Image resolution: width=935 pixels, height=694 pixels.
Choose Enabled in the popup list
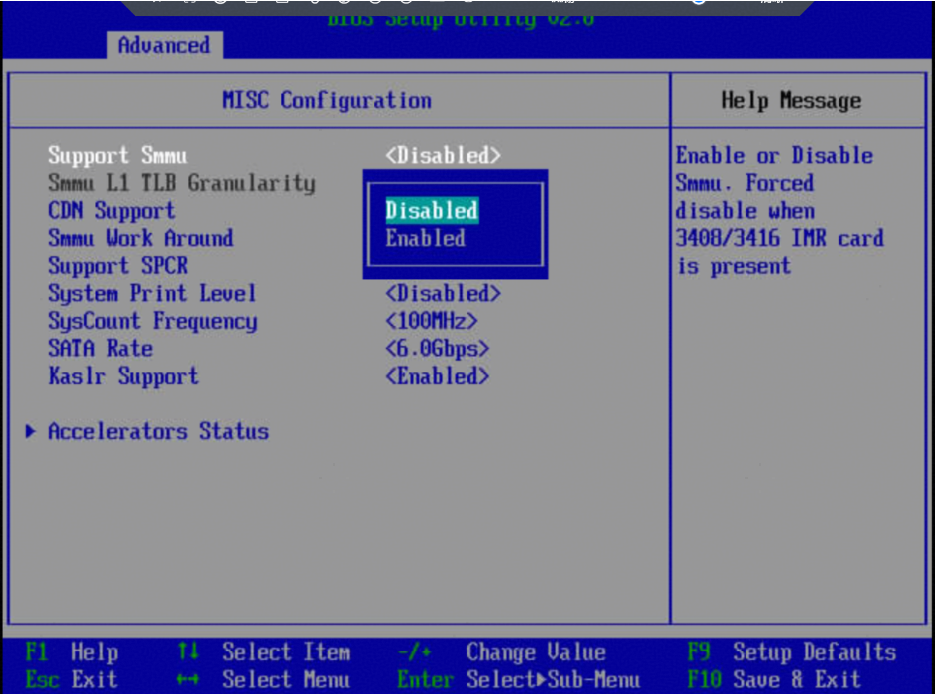click(x=425, y=239)
